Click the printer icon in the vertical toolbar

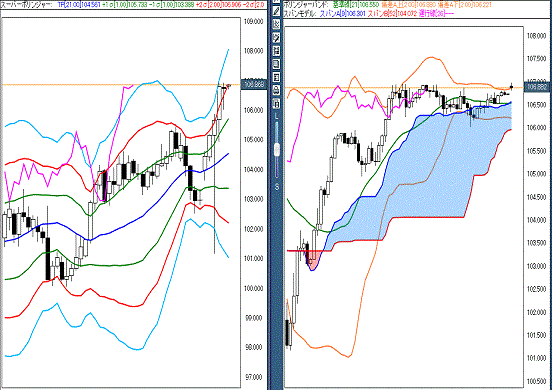click(277, 90)
